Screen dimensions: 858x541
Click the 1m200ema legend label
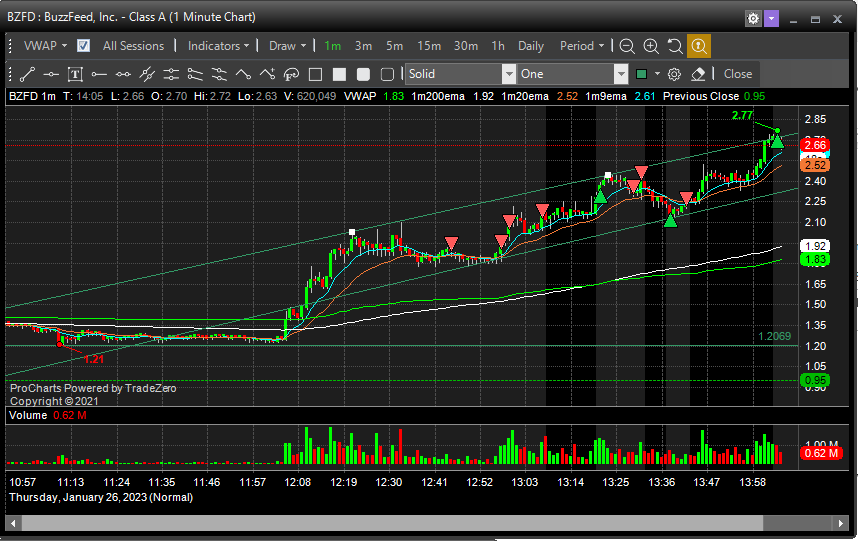coord(438,96)
